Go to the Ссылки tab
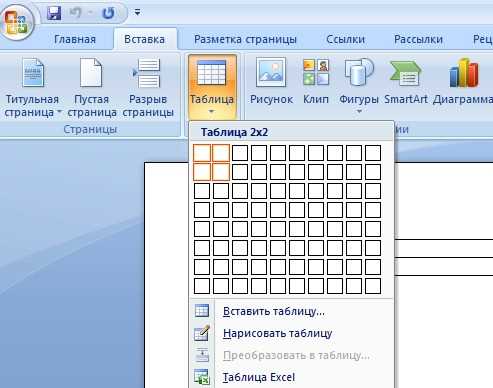 [345, 39]
